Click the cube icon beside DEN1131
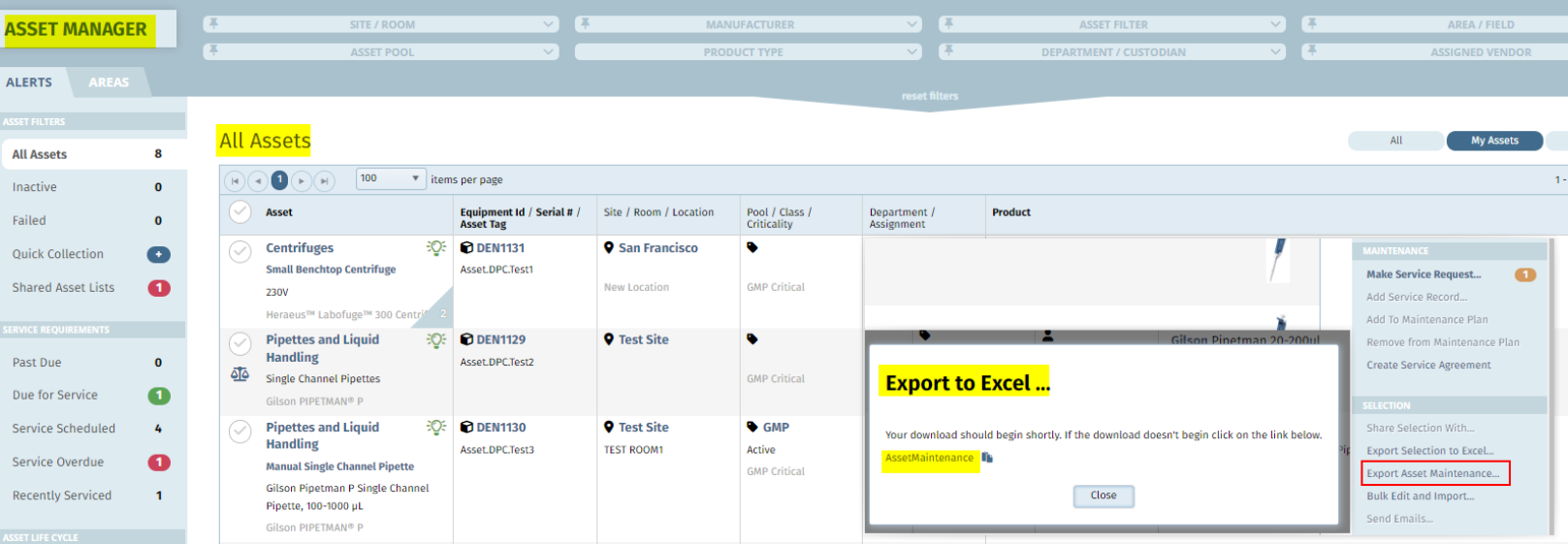 (x=466, y=248)
